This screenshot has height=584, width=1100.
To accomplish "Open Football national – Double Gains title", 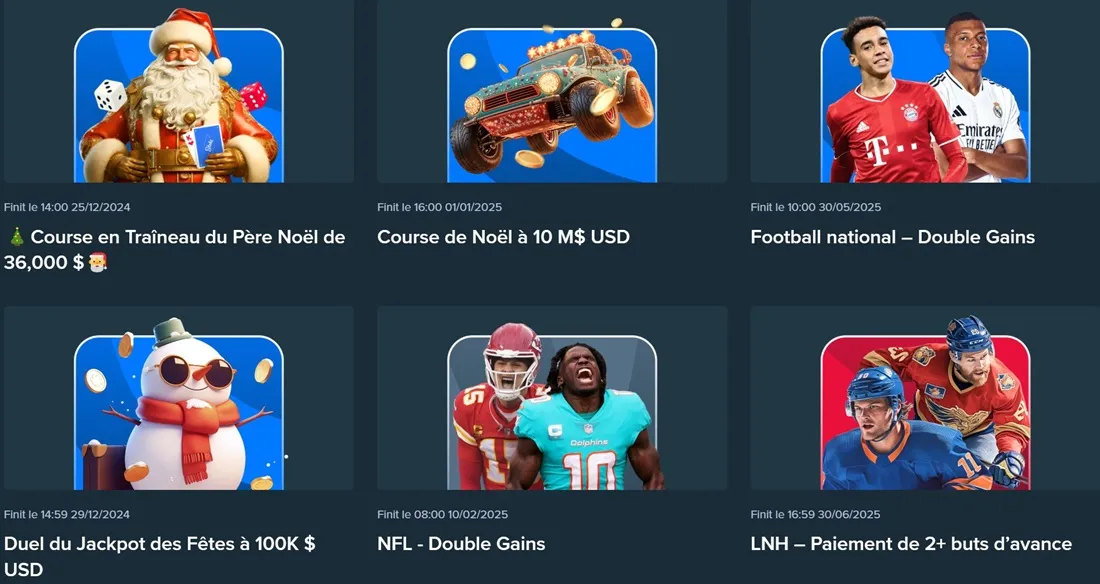I will [x=892, y=237].
